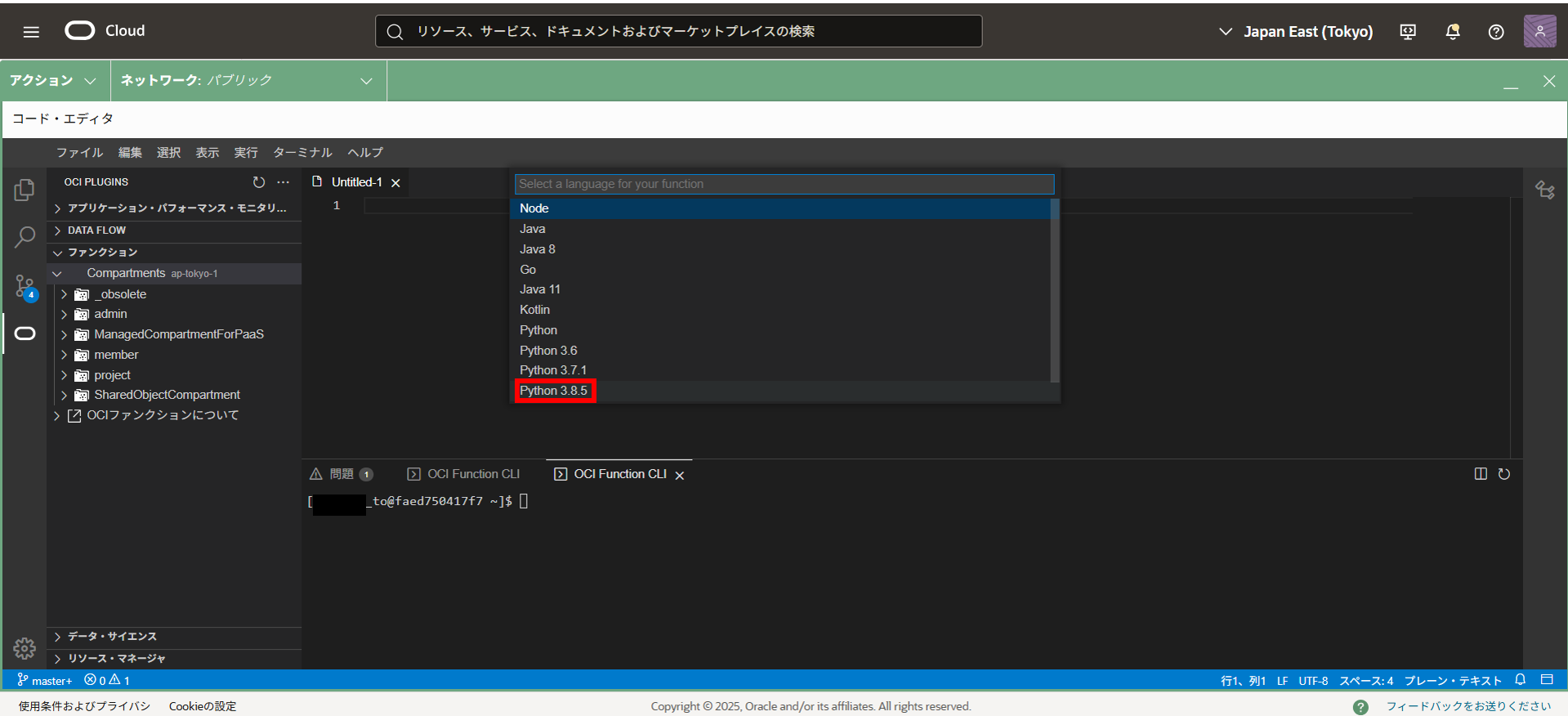Image resolution: width=1568 pixels, height=716 pixels.
Task: Open the 編集 menu
Action: pyautogui.click(x=130, y=153)
